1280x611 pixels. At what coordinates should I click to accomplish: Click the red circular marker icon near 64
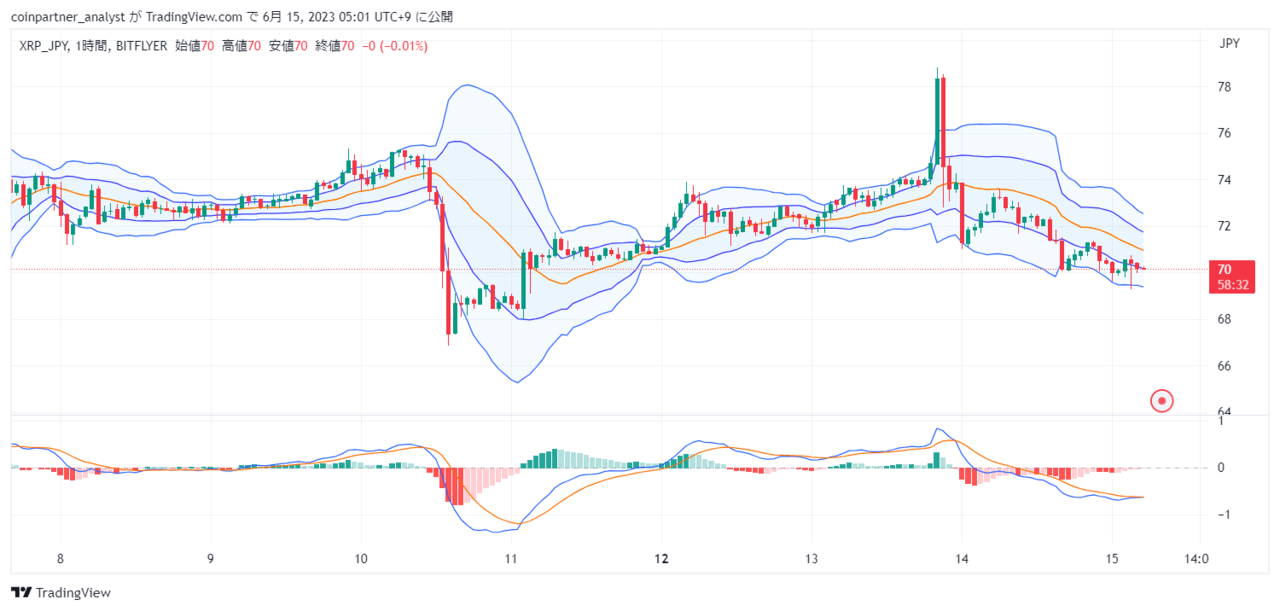pos(1162,401)
